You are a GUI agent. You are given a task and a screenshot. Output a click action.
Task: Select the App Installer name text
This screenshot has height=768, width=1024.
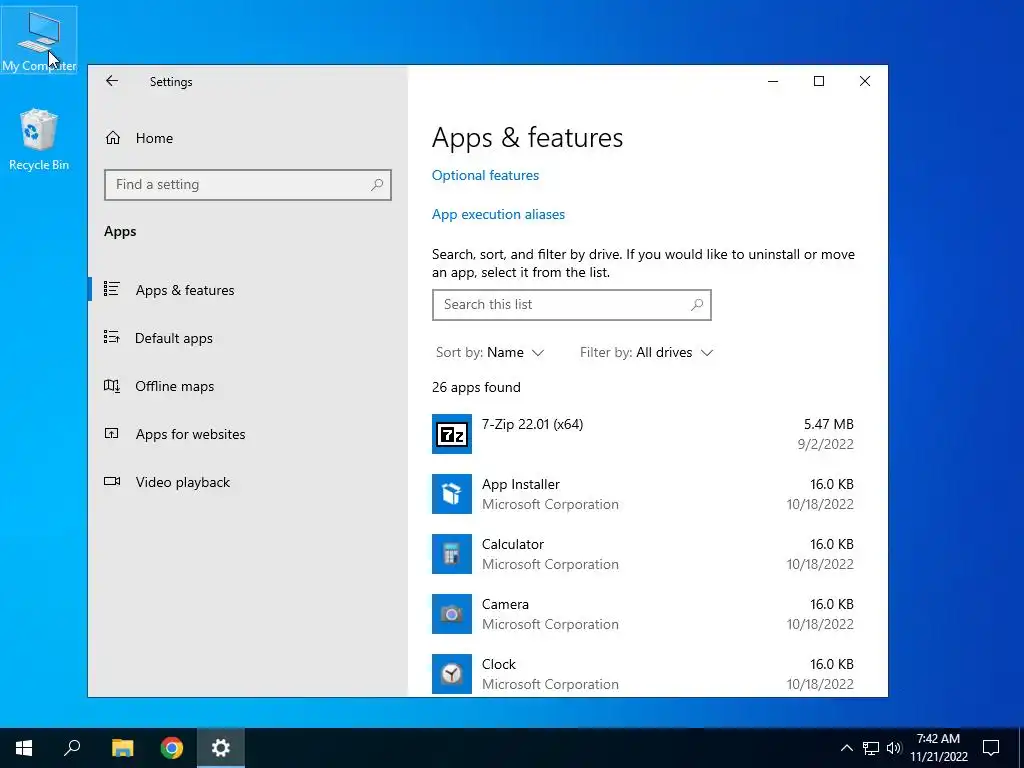tap(520, 485)
